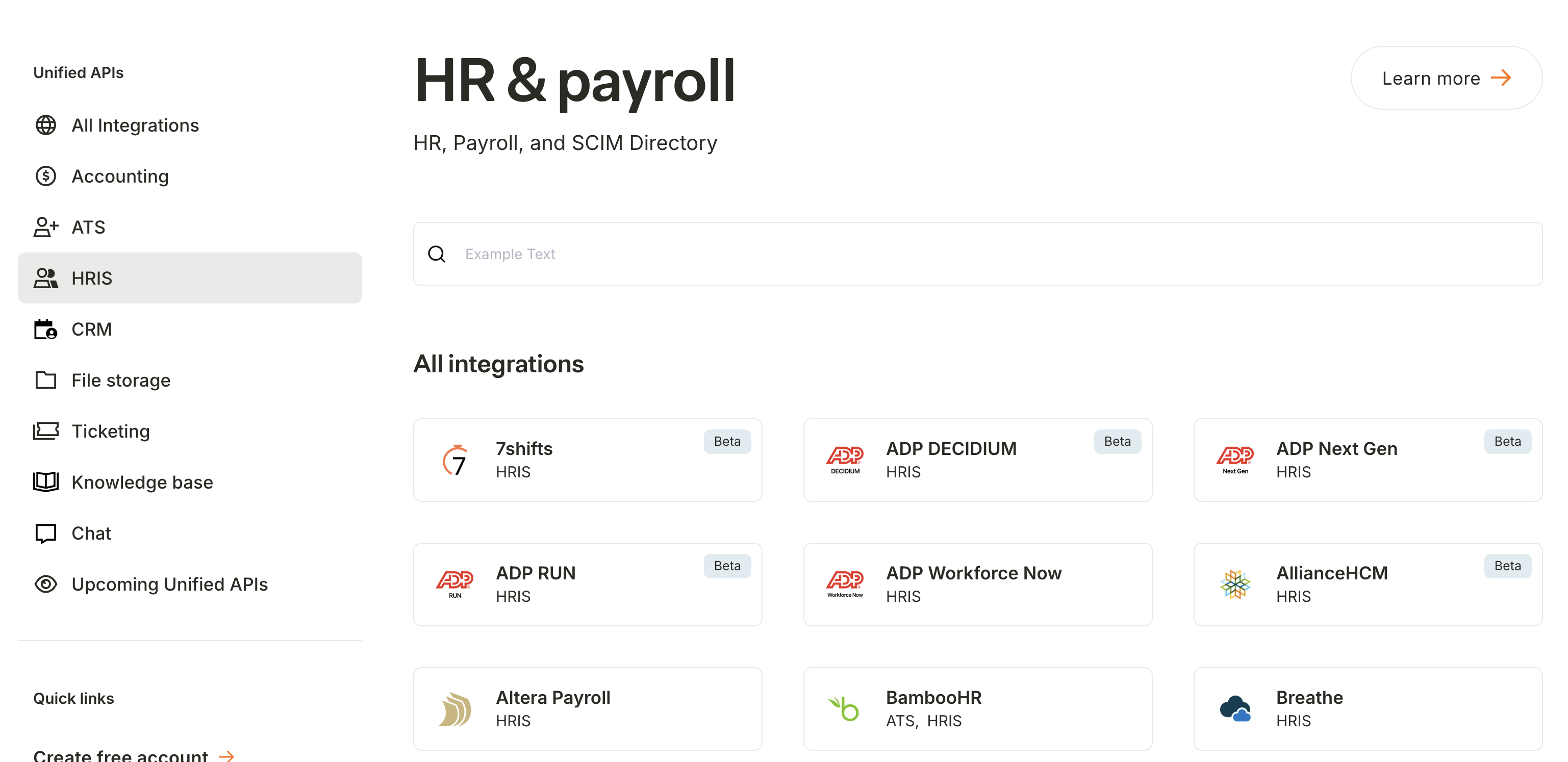Switch to the Ticketing category

click(190, 431)
